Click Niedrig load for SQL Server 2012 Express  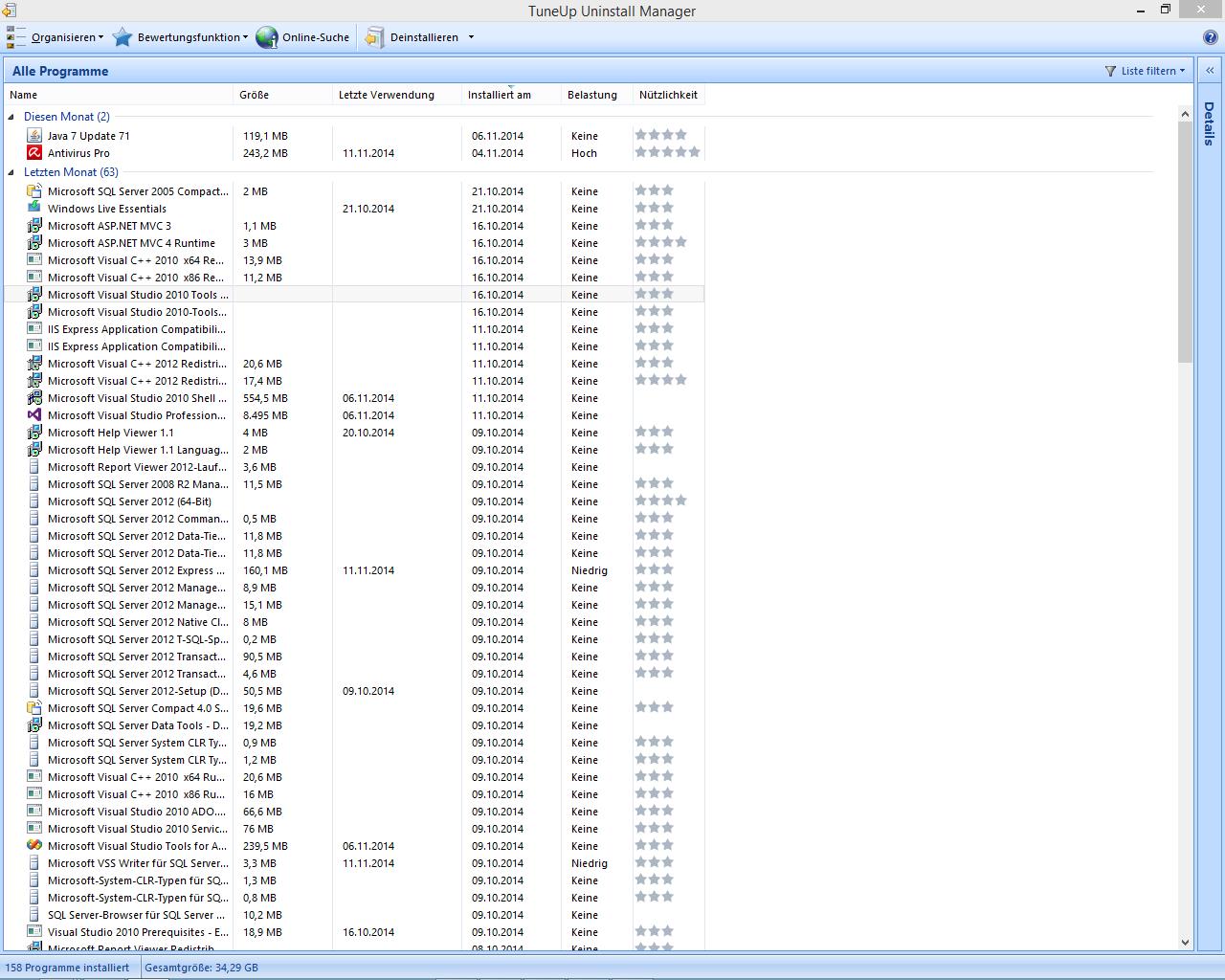pyautogui.click(x=590, y=570)
